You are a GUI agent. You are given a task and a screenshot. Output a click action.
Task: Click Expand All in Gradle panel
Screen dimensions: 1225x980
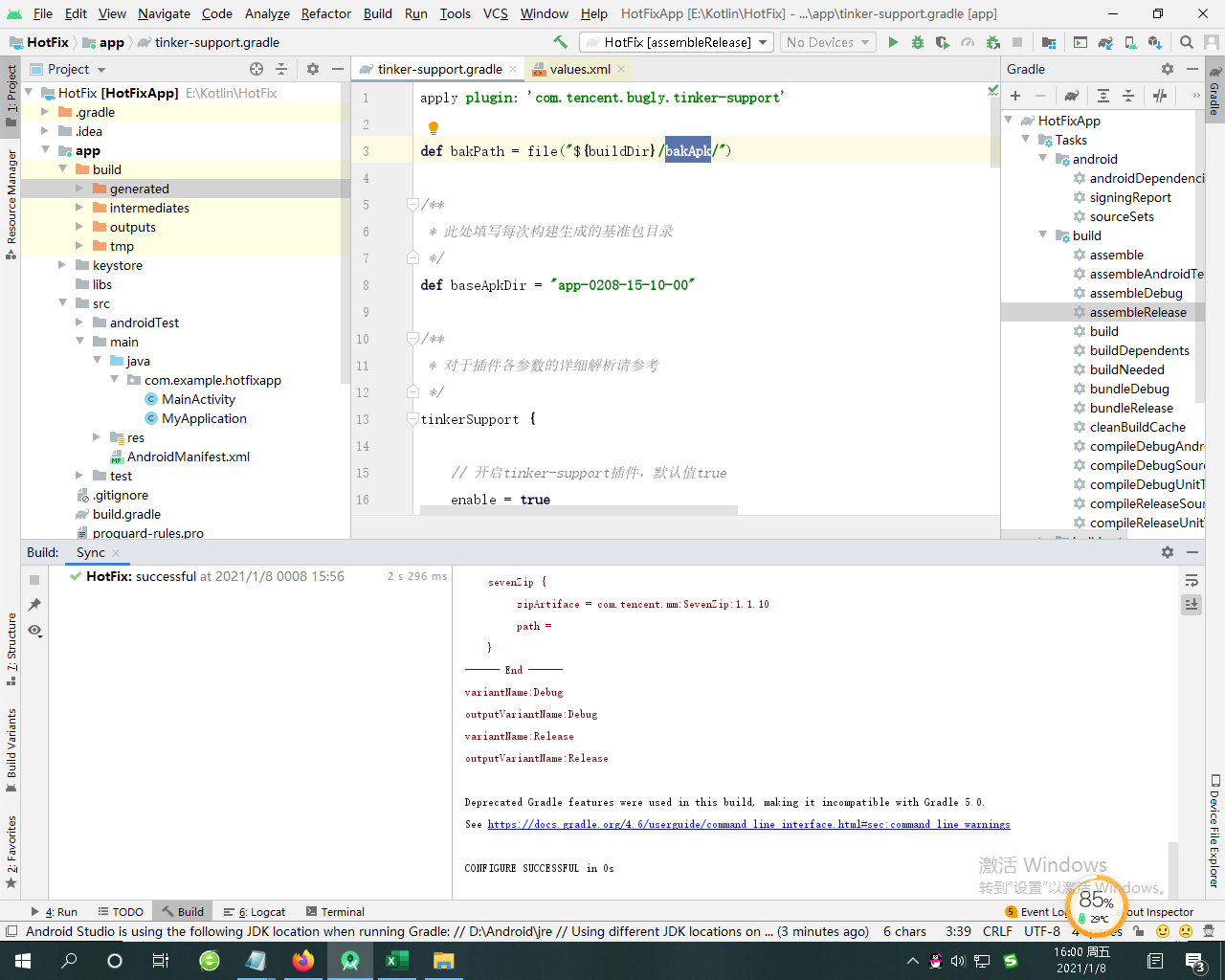(x=1103, y=96)
